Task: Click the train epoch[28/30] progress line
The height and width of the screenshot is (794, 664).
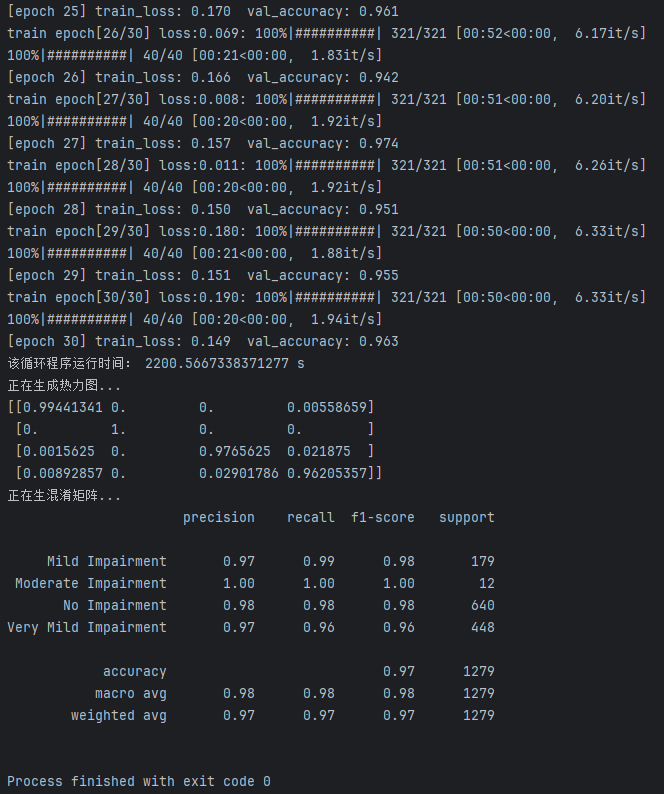Action: coord(326,165)
